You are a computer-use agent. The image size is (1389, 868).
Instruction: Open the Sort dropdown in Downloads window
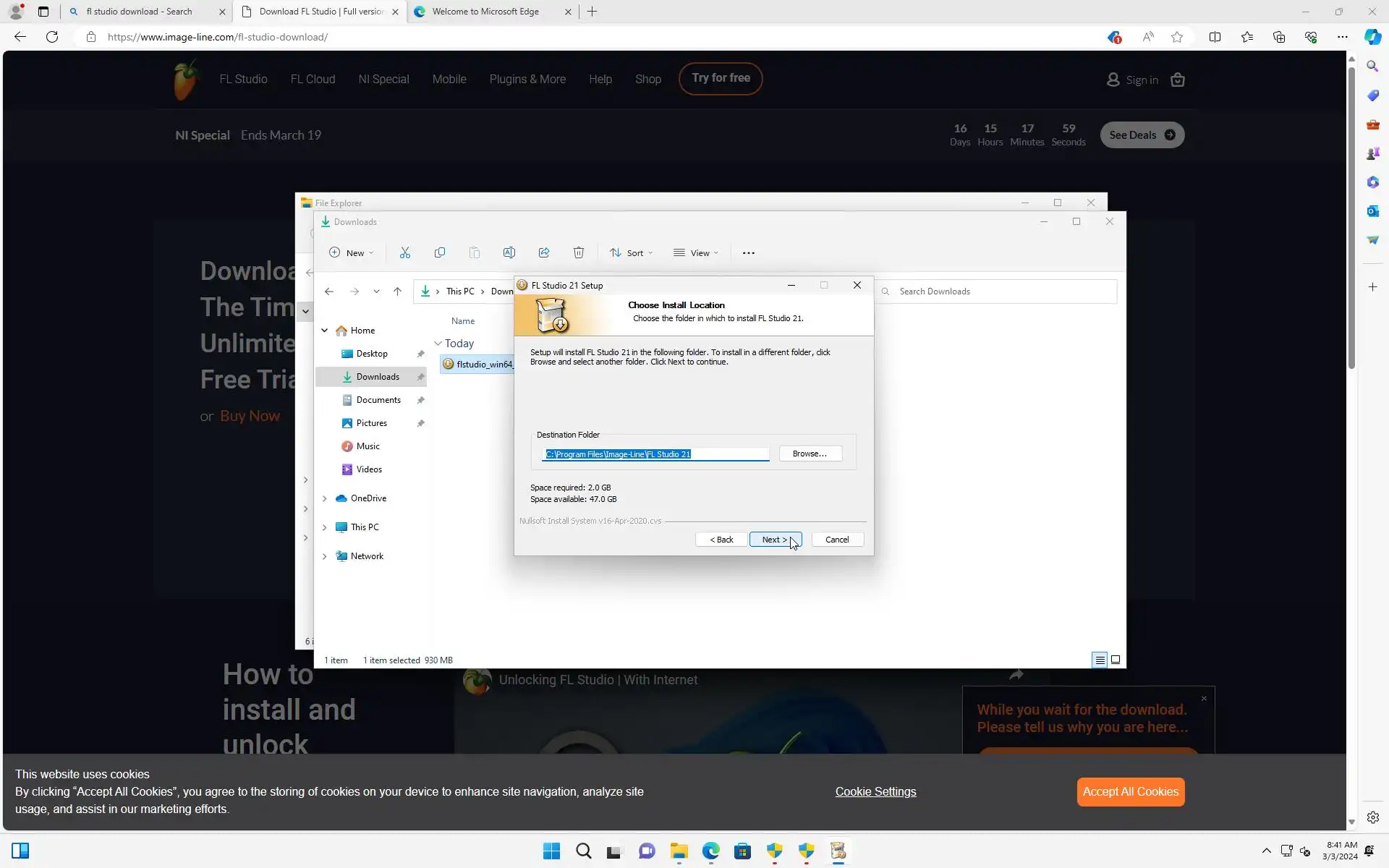coord(632,252)
